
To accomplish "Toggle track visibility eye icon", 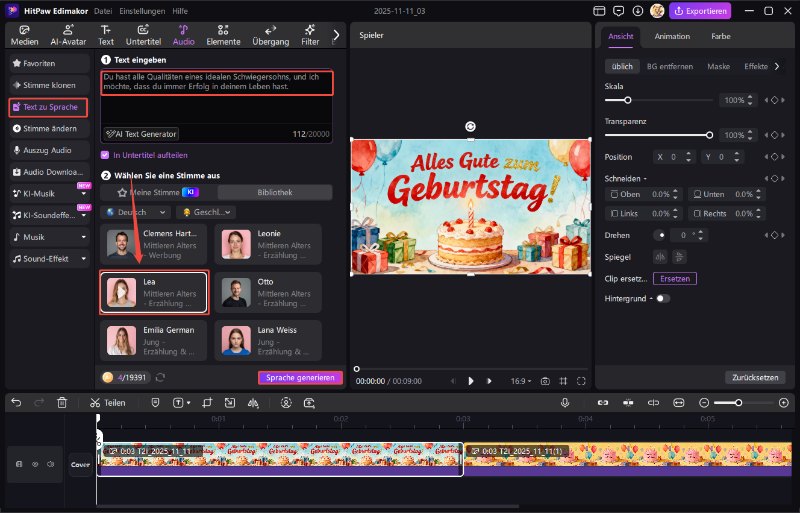I will (x=35, y=464).
